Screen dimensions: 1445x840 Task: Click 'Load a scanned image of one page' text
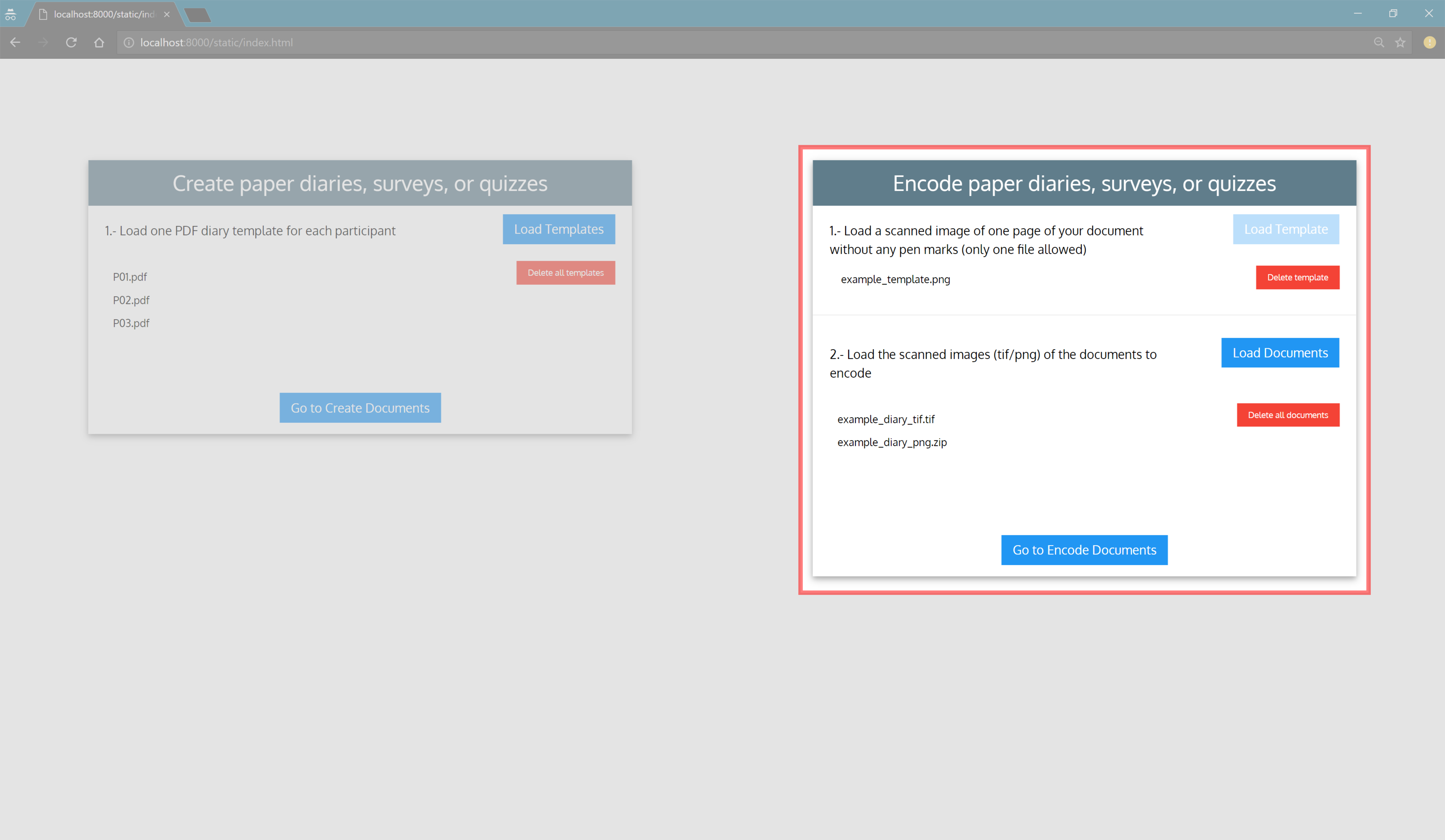tap(986, 240)
